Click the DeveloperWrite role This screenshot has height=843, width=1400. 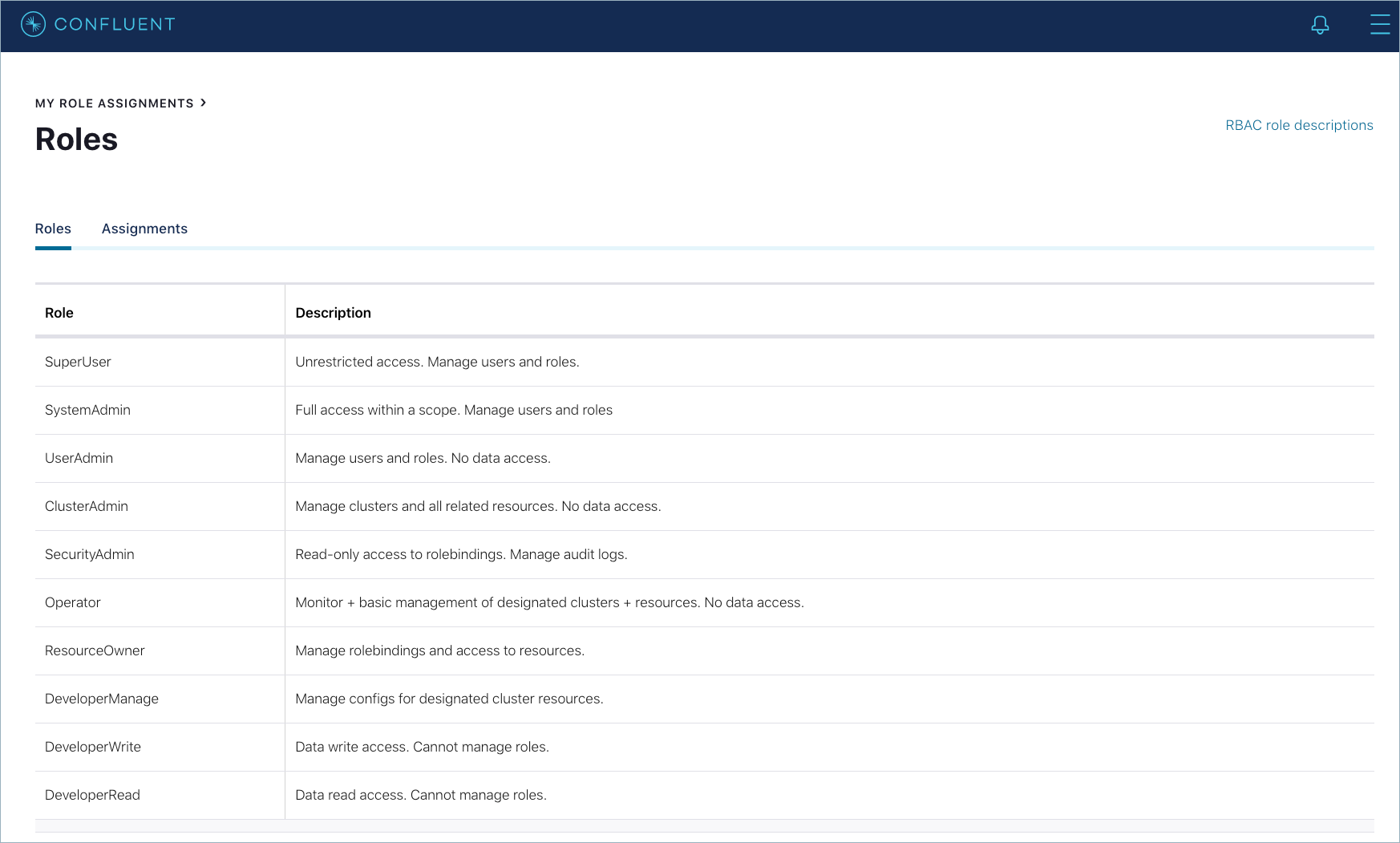click(x=93, y=747)
